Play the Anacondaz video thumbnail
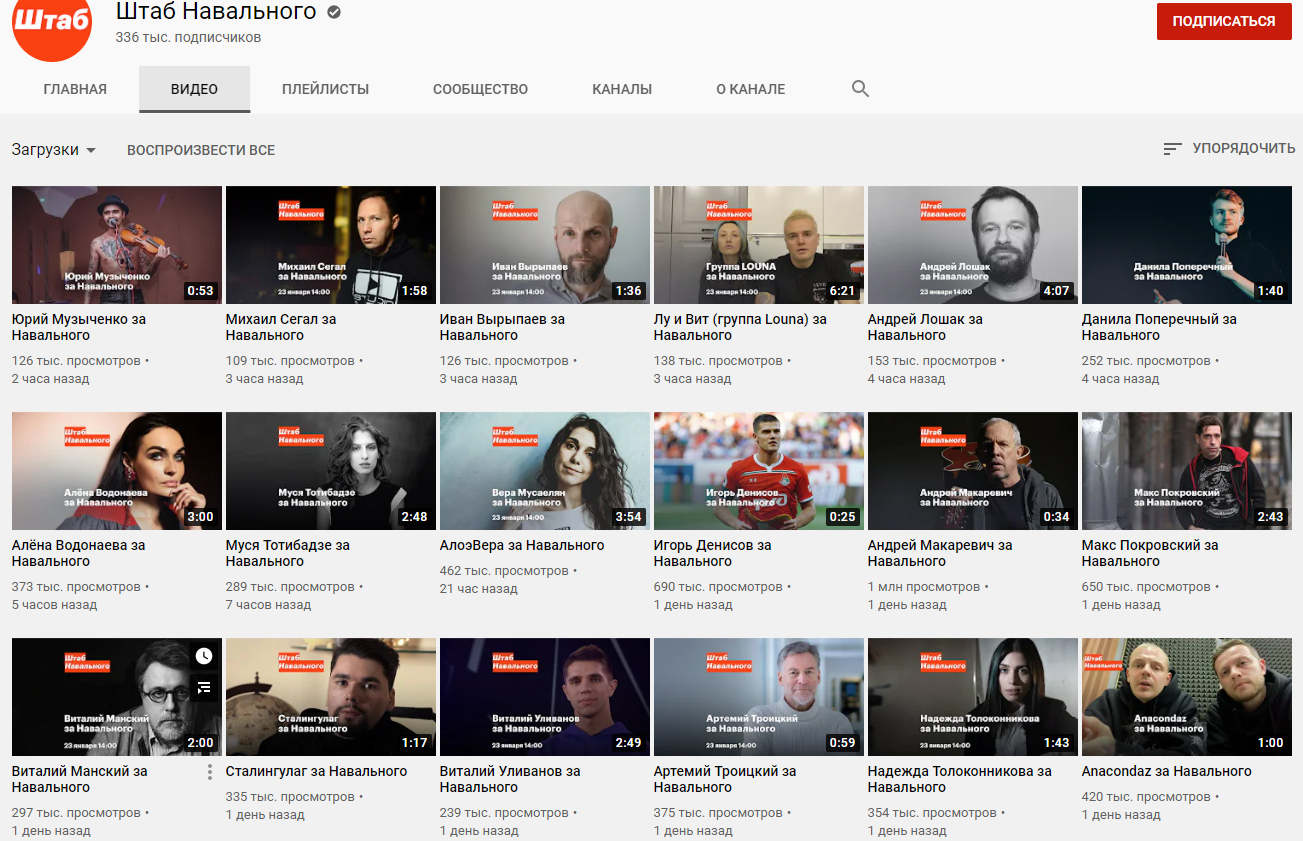 click(1187, 697)
